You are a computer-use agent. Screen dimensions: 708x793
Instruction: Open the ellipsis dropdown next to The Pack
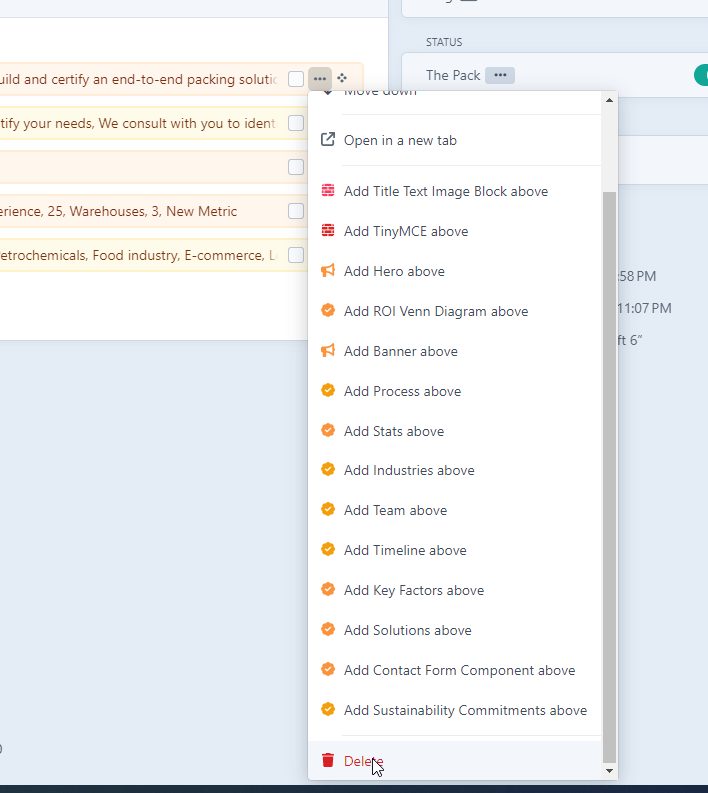500,75
